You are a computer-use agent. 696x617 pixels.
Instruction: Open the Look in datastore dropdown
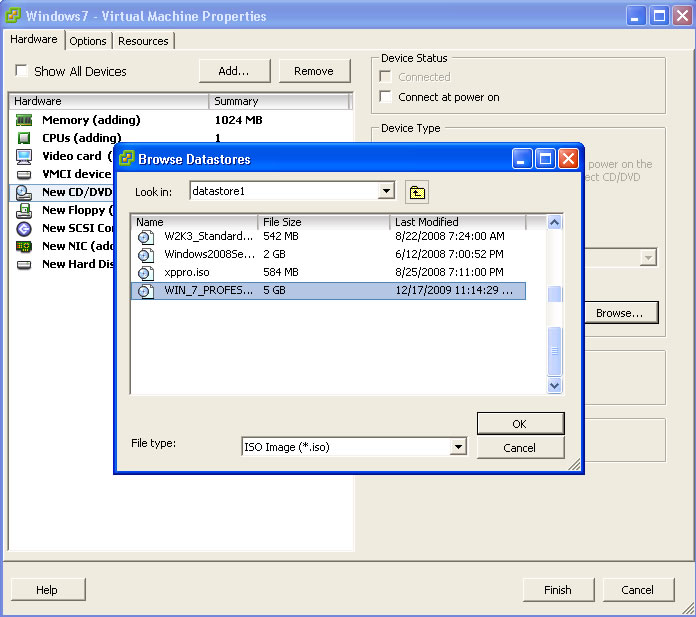(386, 191)
